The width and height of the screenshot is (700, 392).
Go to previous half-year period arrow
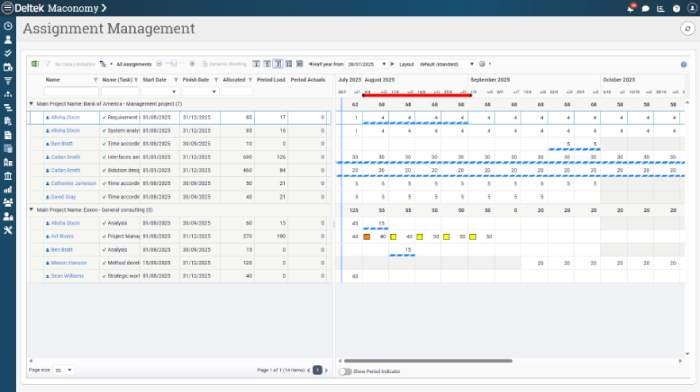point(310,64)
